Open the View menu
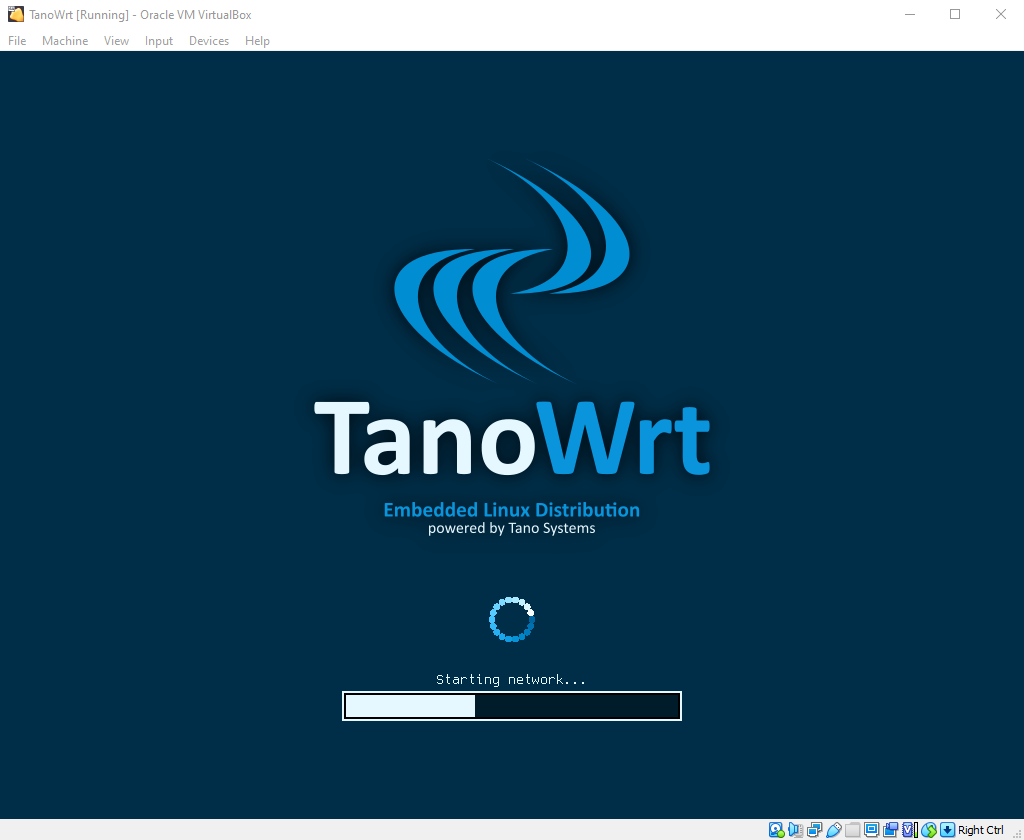The image size is (1024, 840). point(116,40)
